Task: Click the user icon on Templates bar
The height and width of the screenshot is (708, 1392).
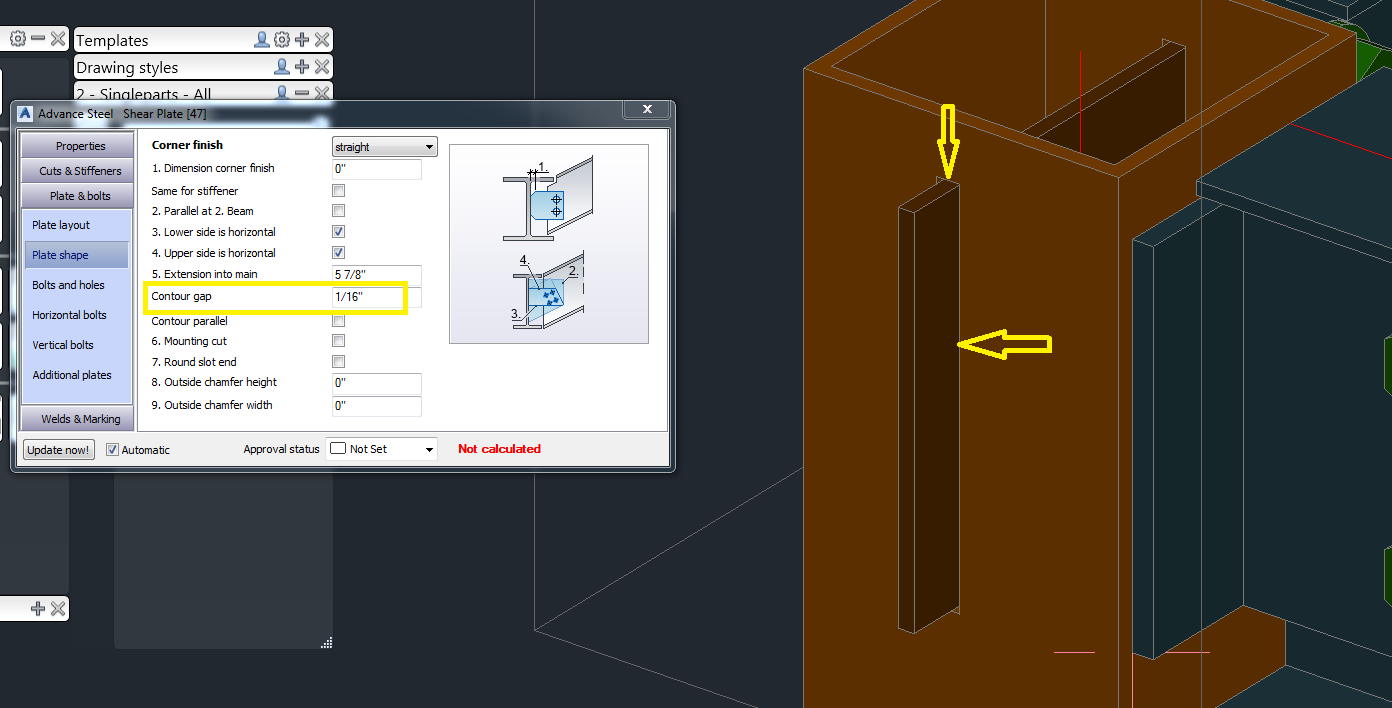Action: click(262, 40)
